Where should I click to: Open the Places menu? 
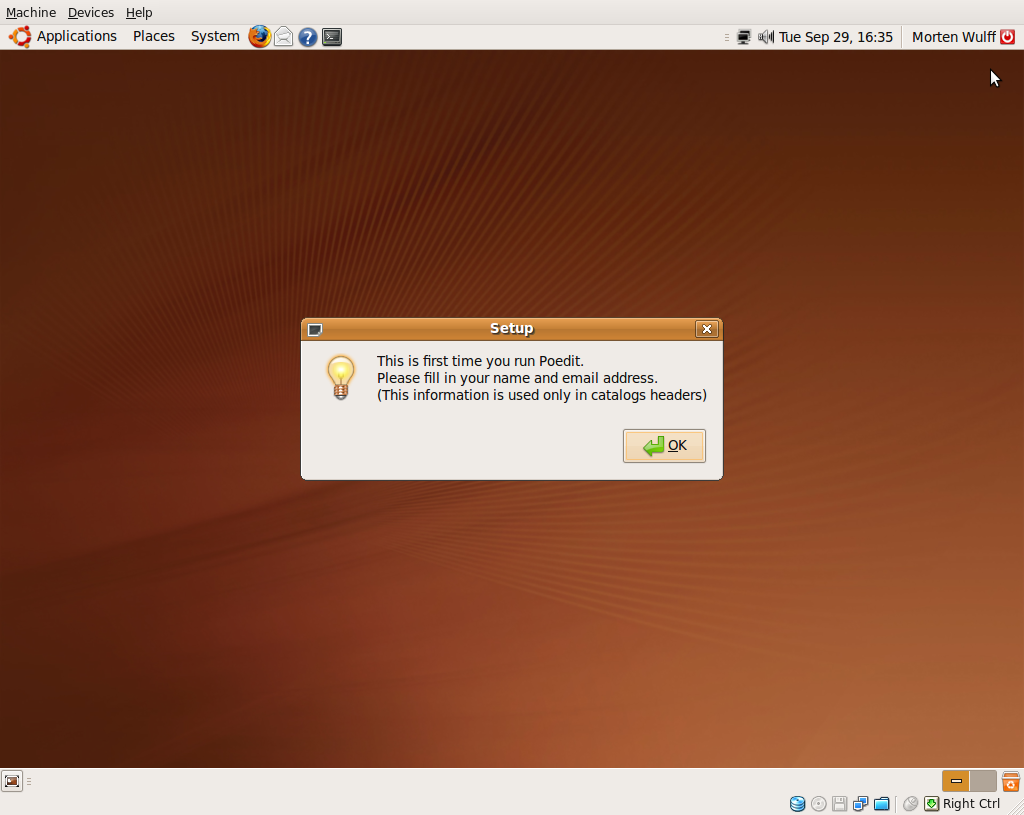tap(154, 37)
